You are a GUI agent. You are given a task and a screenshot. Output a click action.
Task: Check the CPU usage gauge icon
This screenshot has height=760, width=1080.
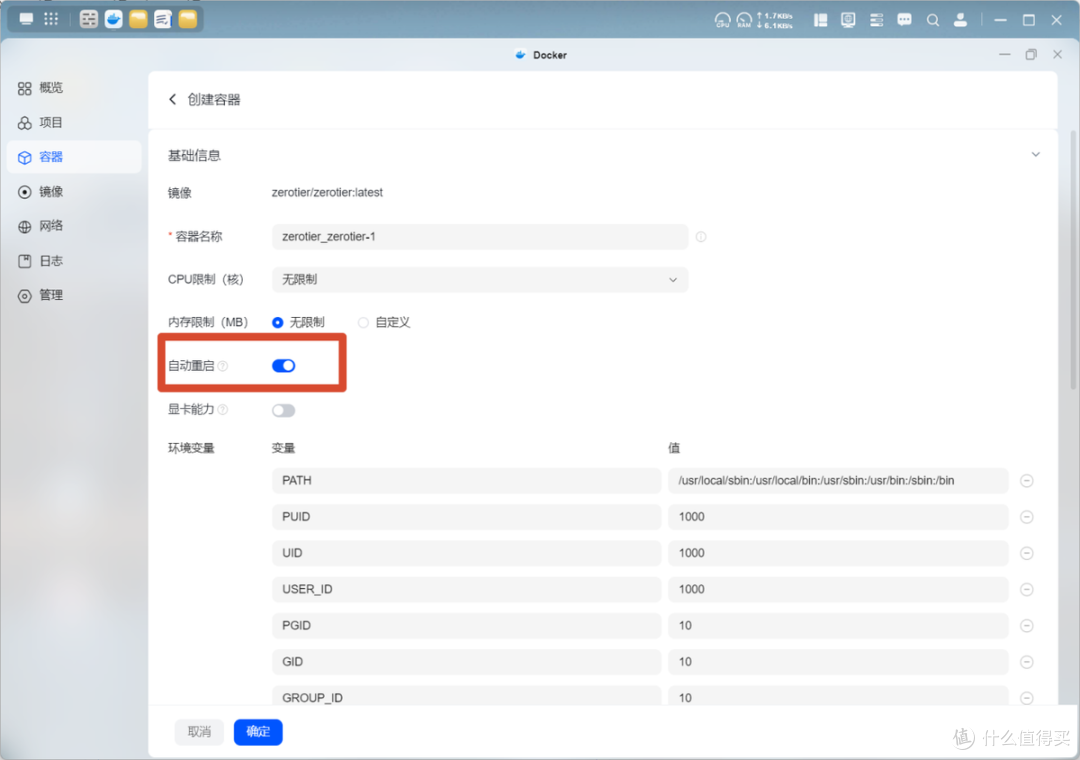(x=722, y=20)
